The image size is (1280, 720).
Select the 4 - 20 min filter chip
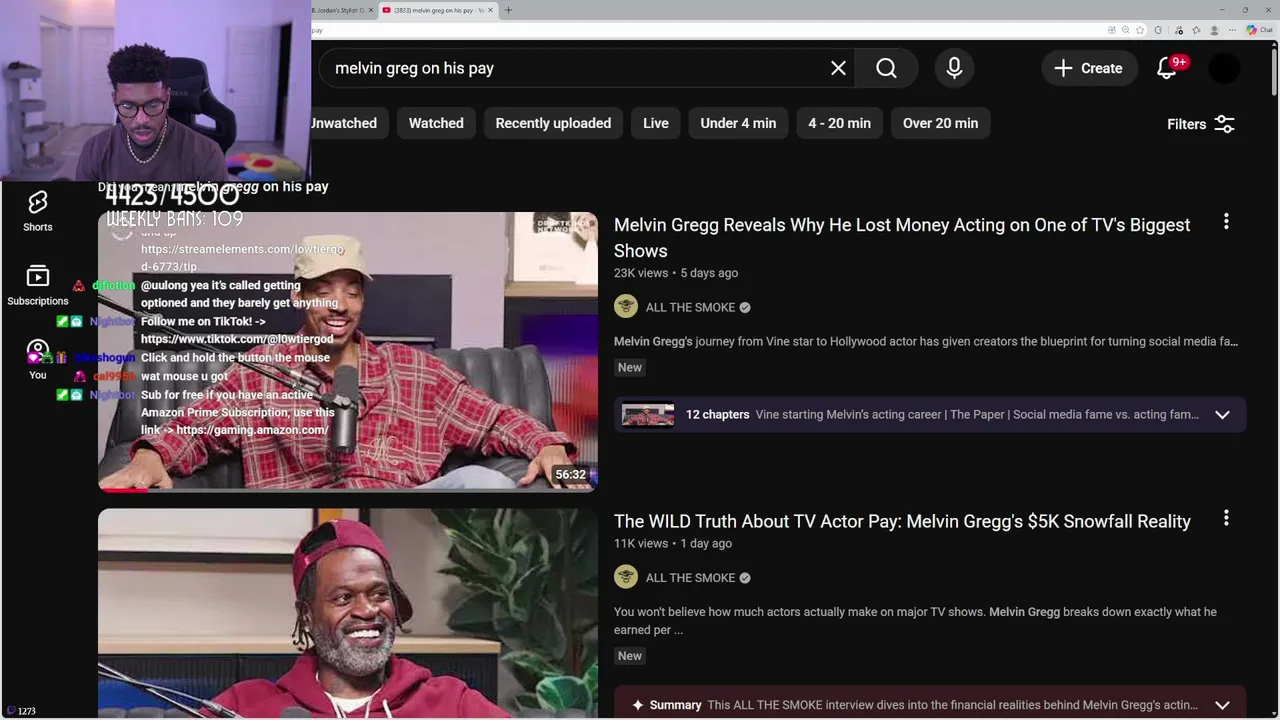coord(840,123)
